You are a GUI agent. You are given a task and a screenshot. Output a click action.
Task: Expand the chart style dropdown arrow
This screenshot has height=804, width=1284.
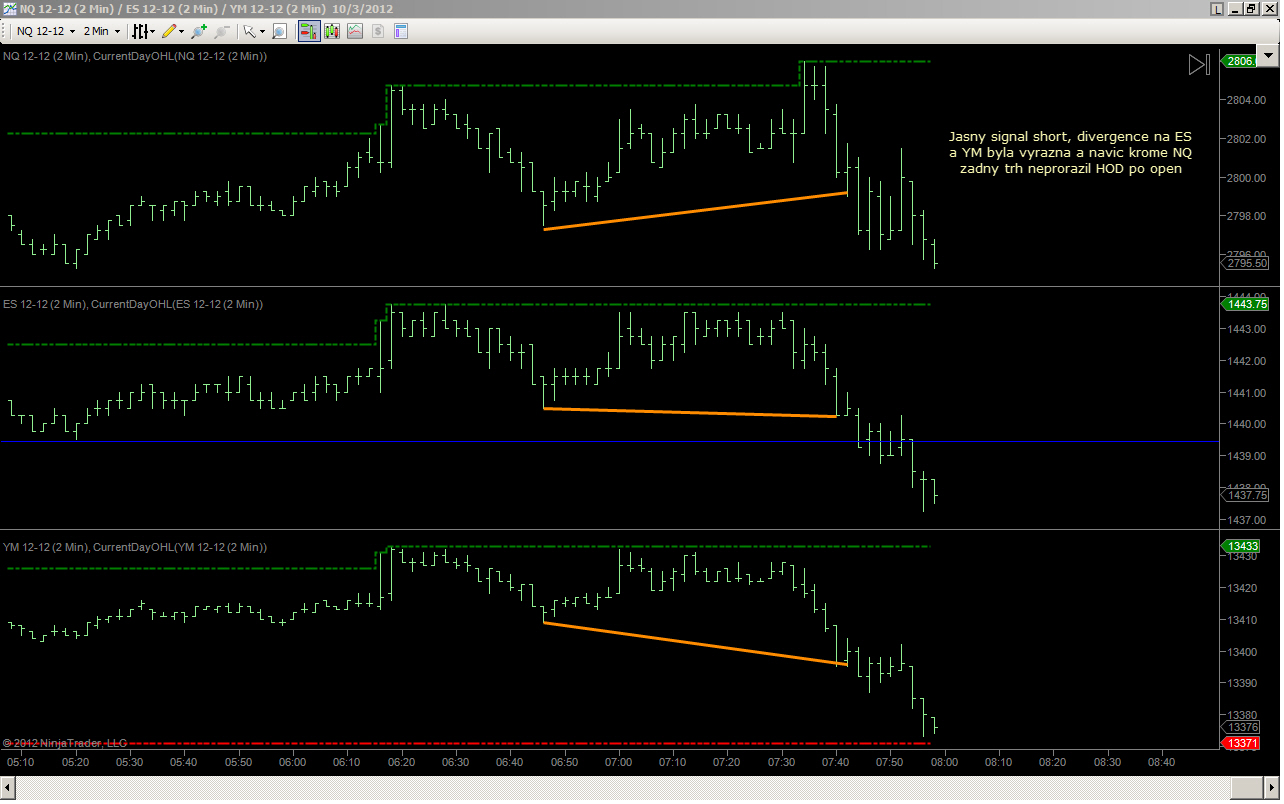pyautogui.click(x=152, y=31)
